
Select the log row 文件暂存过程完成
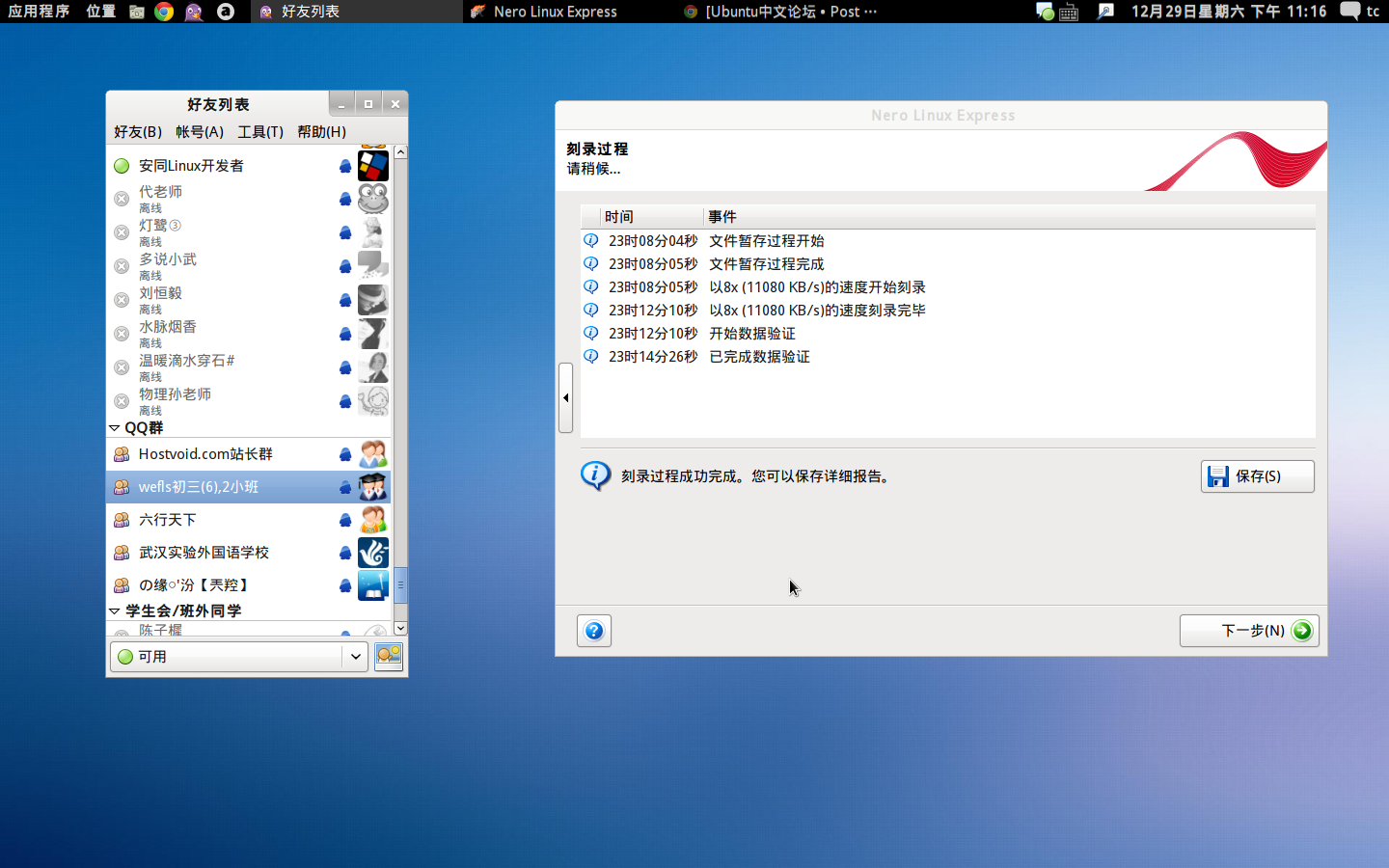[948, 263]
